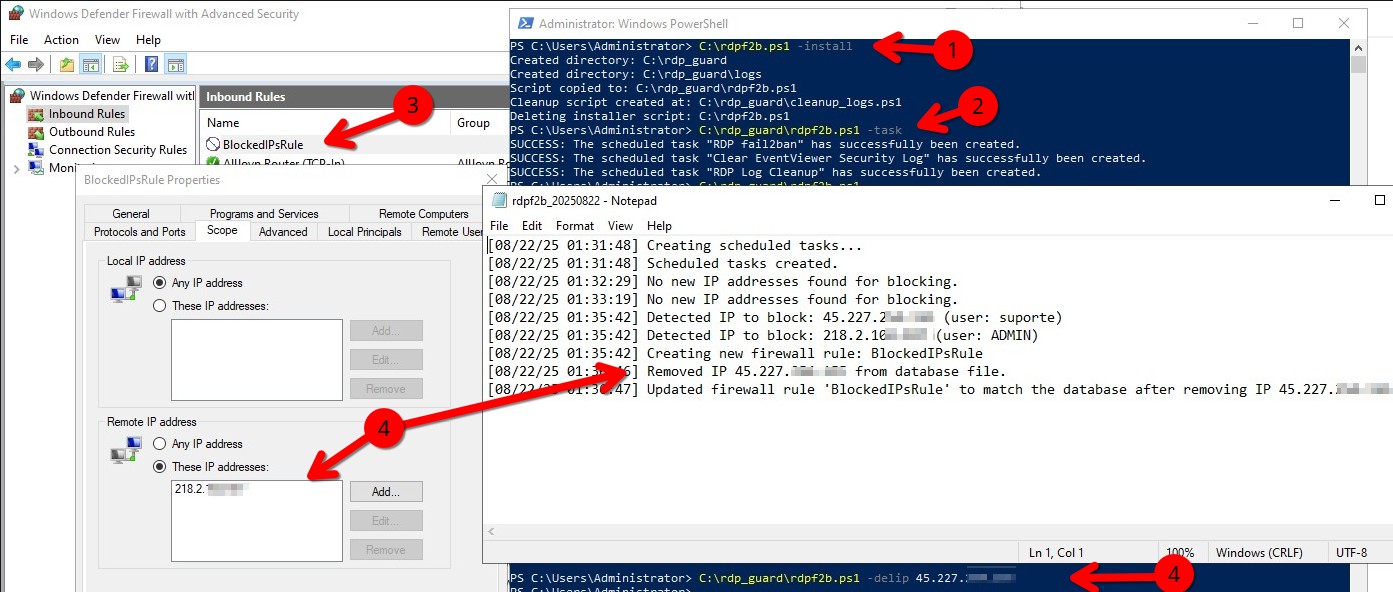Click the Inbound Rules panel header
The height and width of the screenshot is (592, 1393).
(x=355, y=97)
